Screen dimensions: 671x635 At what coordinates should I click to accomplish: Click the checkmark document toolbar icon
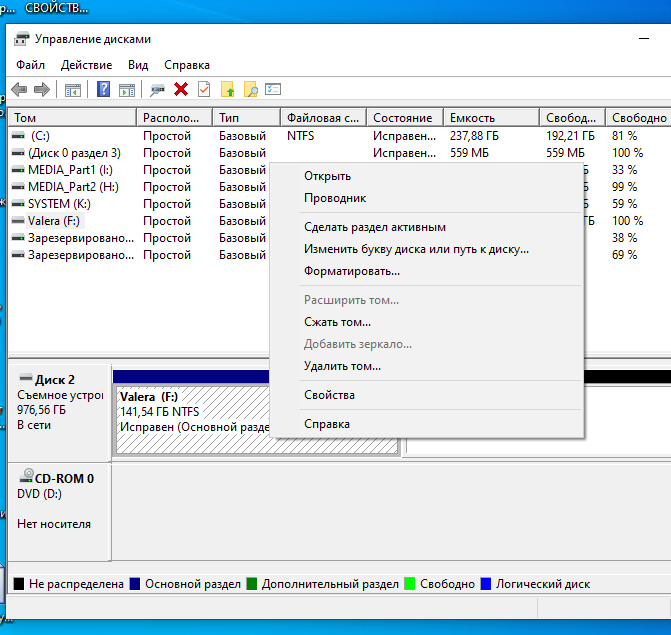pyautogui.click(x=204, y=89)
